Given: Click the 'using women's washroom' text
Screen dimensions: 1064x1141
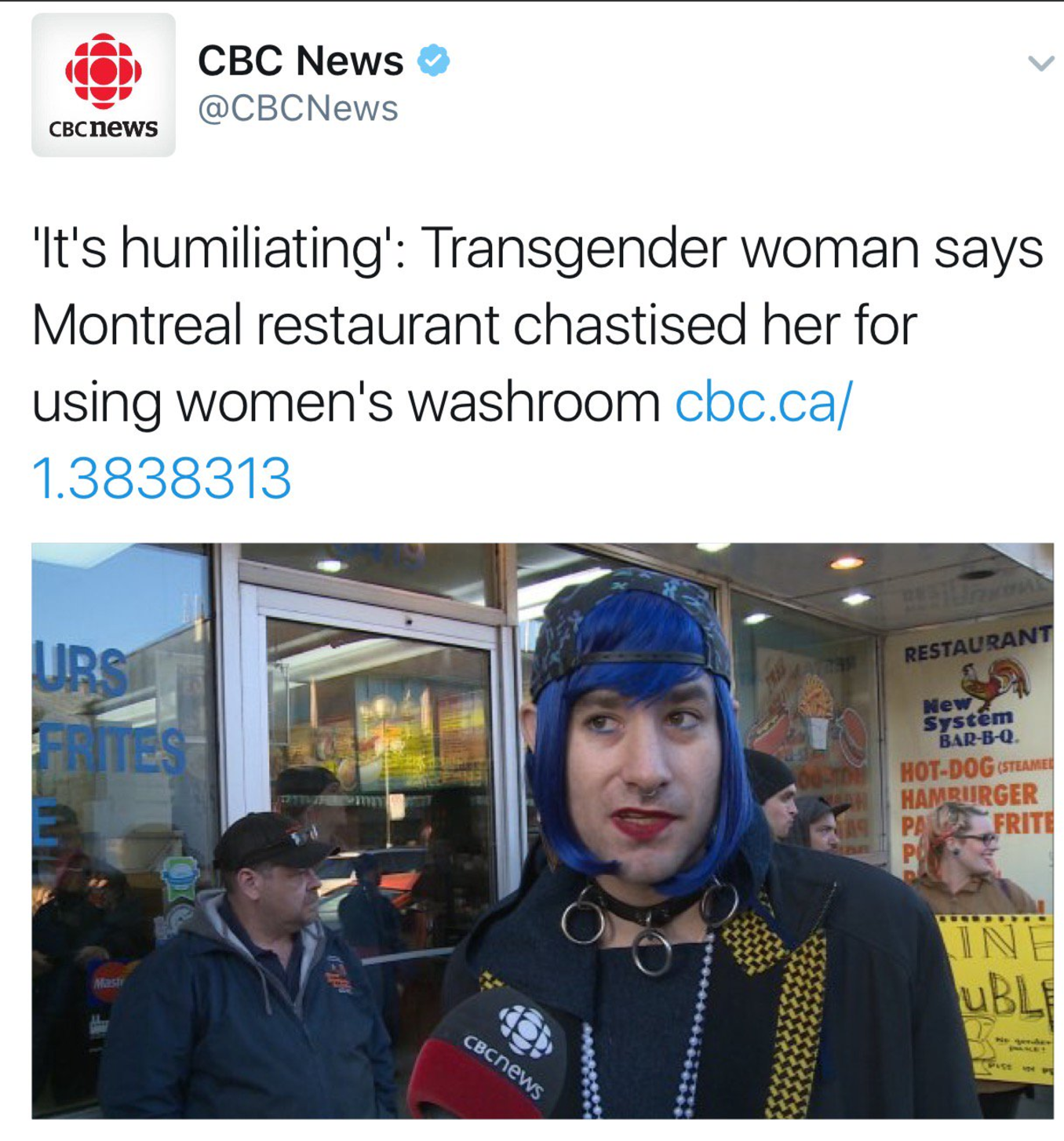Looking at the screenshot, I should 346,403.
